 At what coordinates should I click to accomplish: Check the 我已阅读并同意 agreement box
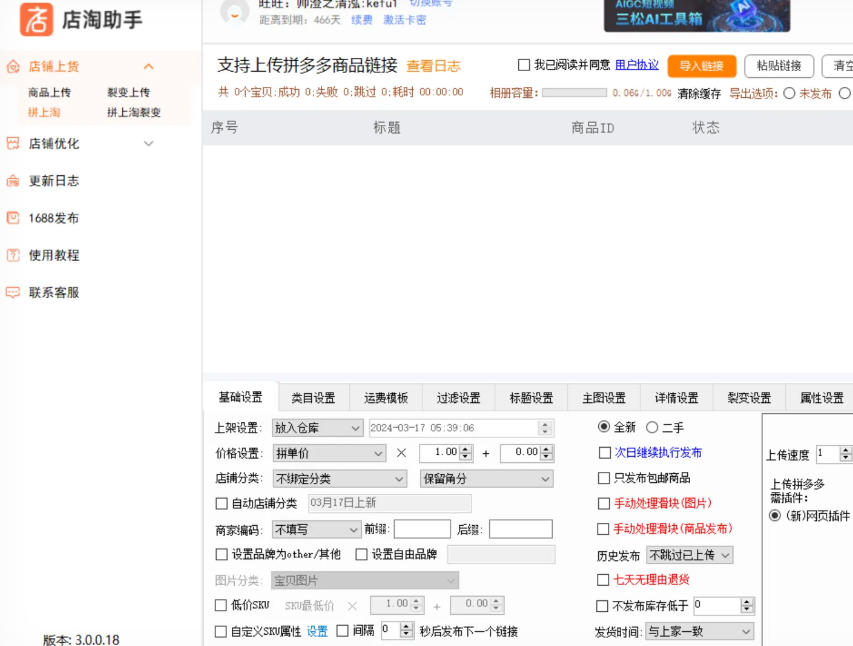524,64
